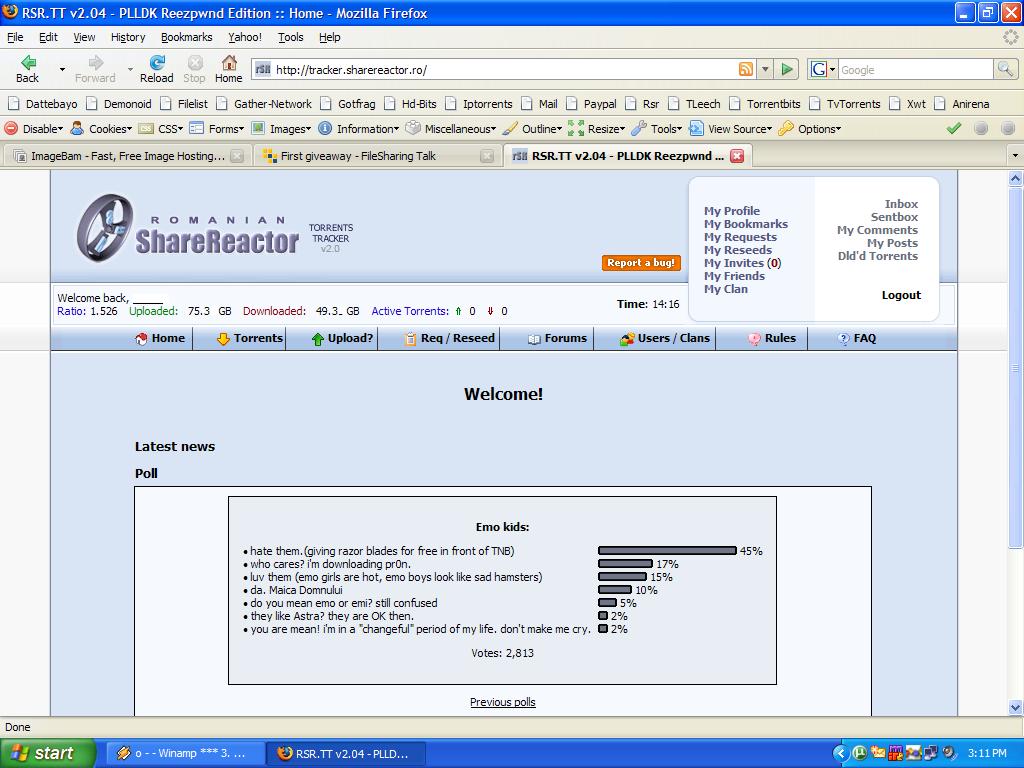The width and height of the screenshot is (1024, 768).
Task: Open the Tools menu
Action: click(291, 37)
